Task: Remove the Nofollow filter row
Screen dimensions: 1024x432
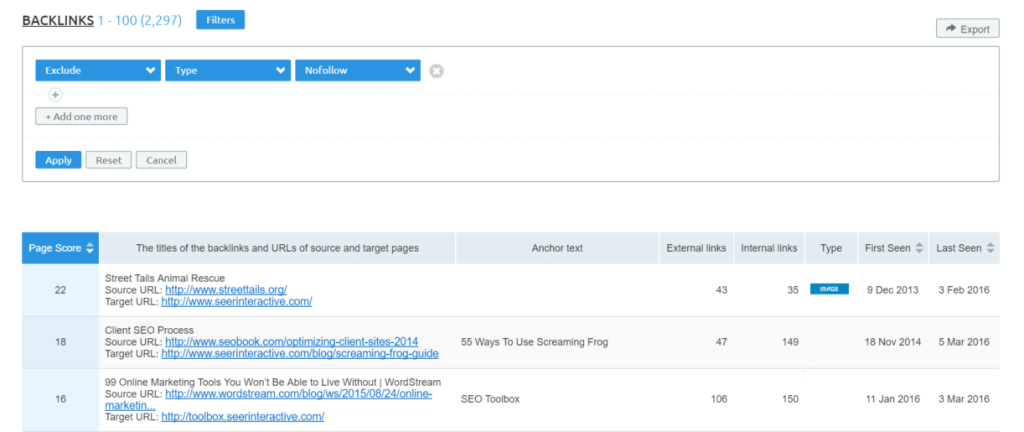Action: (x=436, y=71)
